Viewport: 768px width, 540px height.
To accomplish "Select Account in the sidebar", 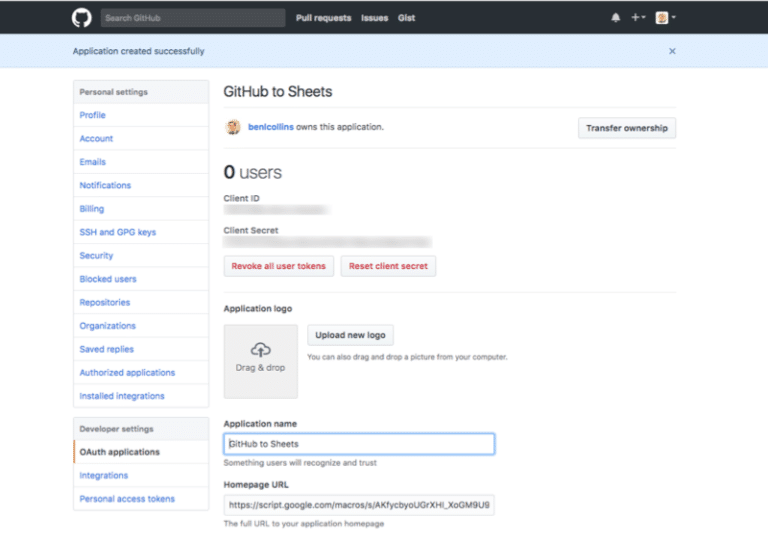I will point(141,139).
